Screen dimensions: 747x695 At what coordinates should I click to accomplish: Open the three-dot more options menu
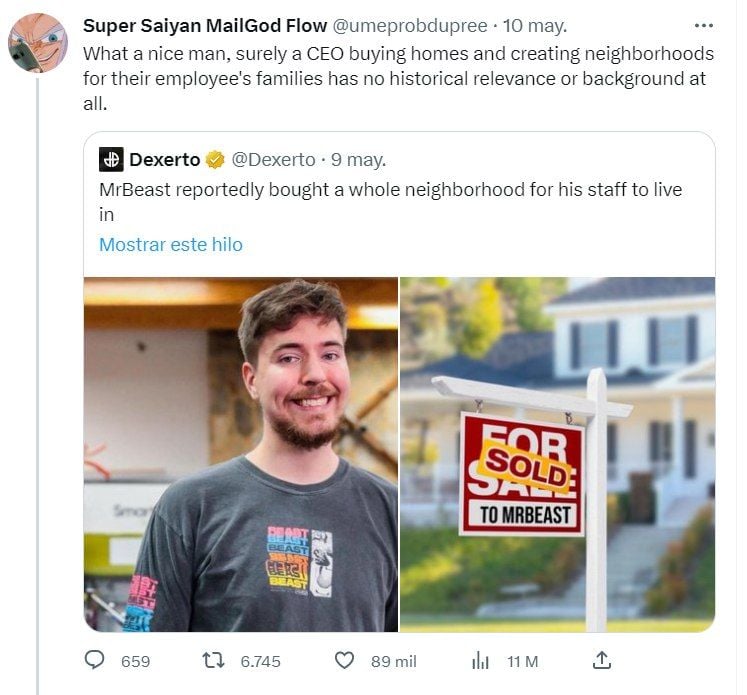tap(703, 25)
